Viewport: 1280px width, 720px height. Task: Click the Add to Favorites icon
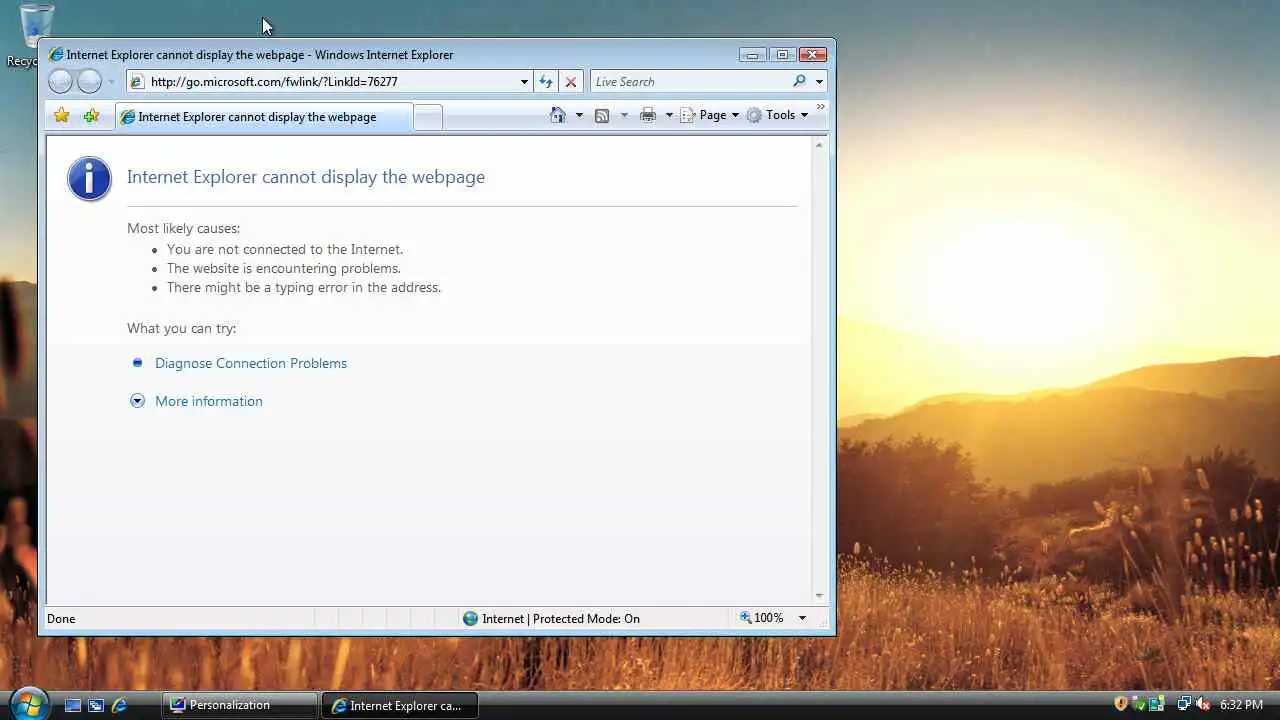coord(91,116)
